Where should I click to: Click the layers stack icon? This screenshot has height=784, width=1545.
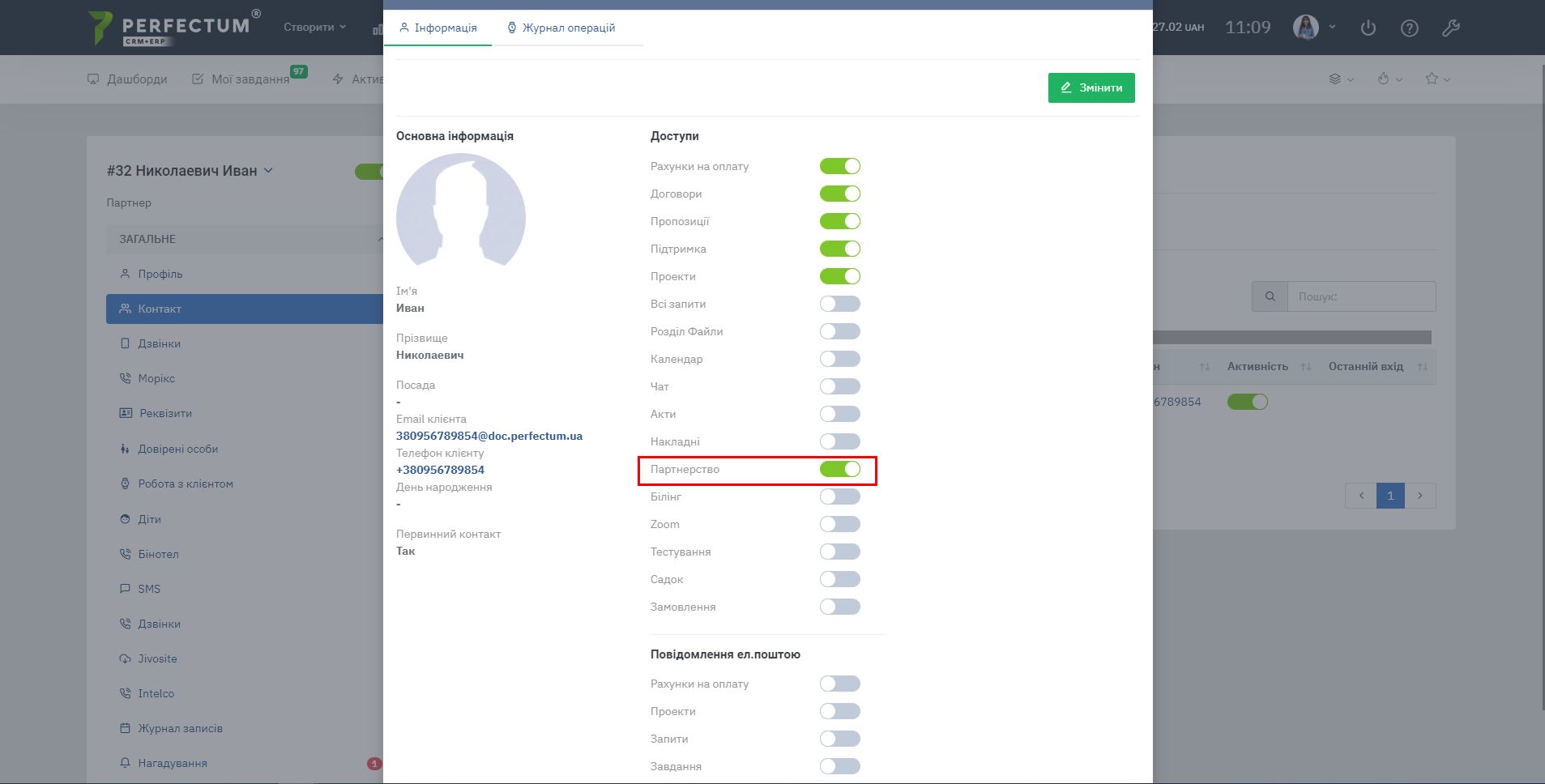(1335, 79)
